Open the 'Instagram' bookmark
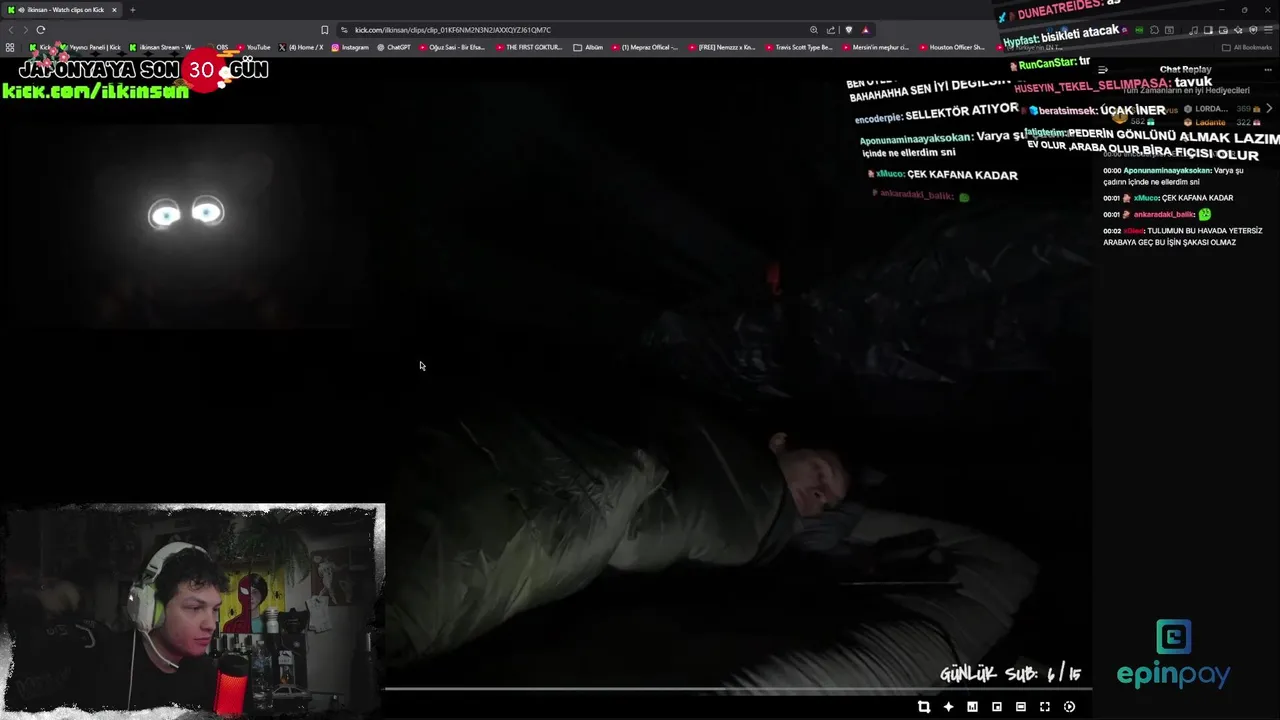1280x720 pixels. 350,47
